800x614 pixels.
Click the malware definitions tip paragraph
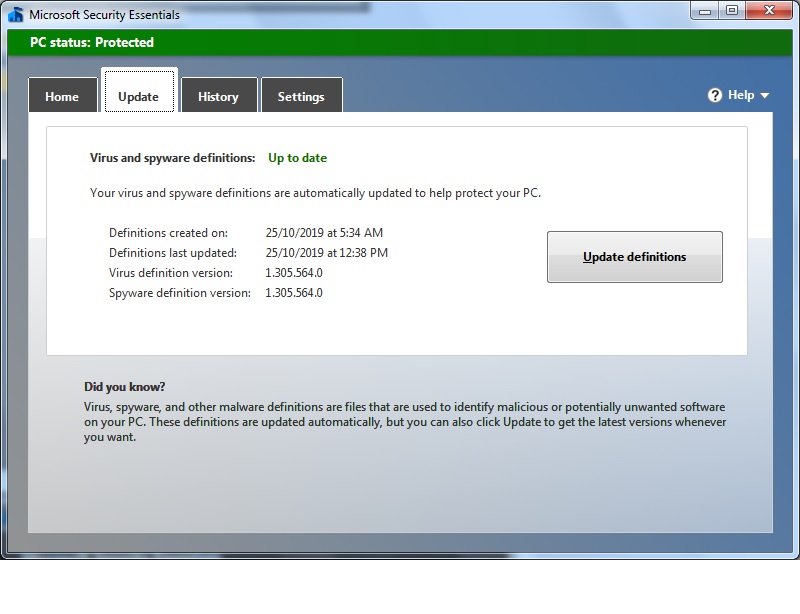tap(405, 422)
